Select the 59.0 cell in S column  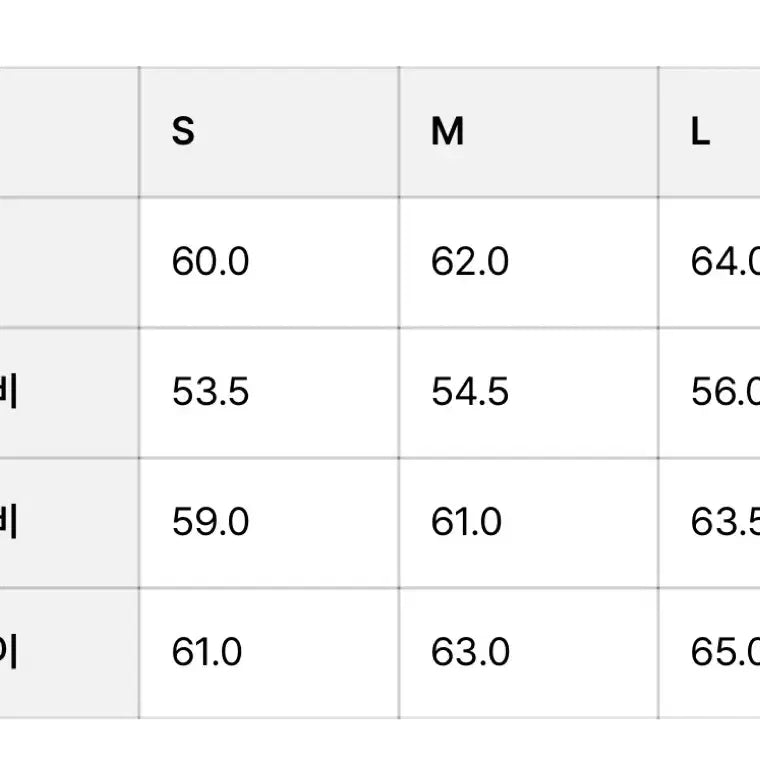269,522
